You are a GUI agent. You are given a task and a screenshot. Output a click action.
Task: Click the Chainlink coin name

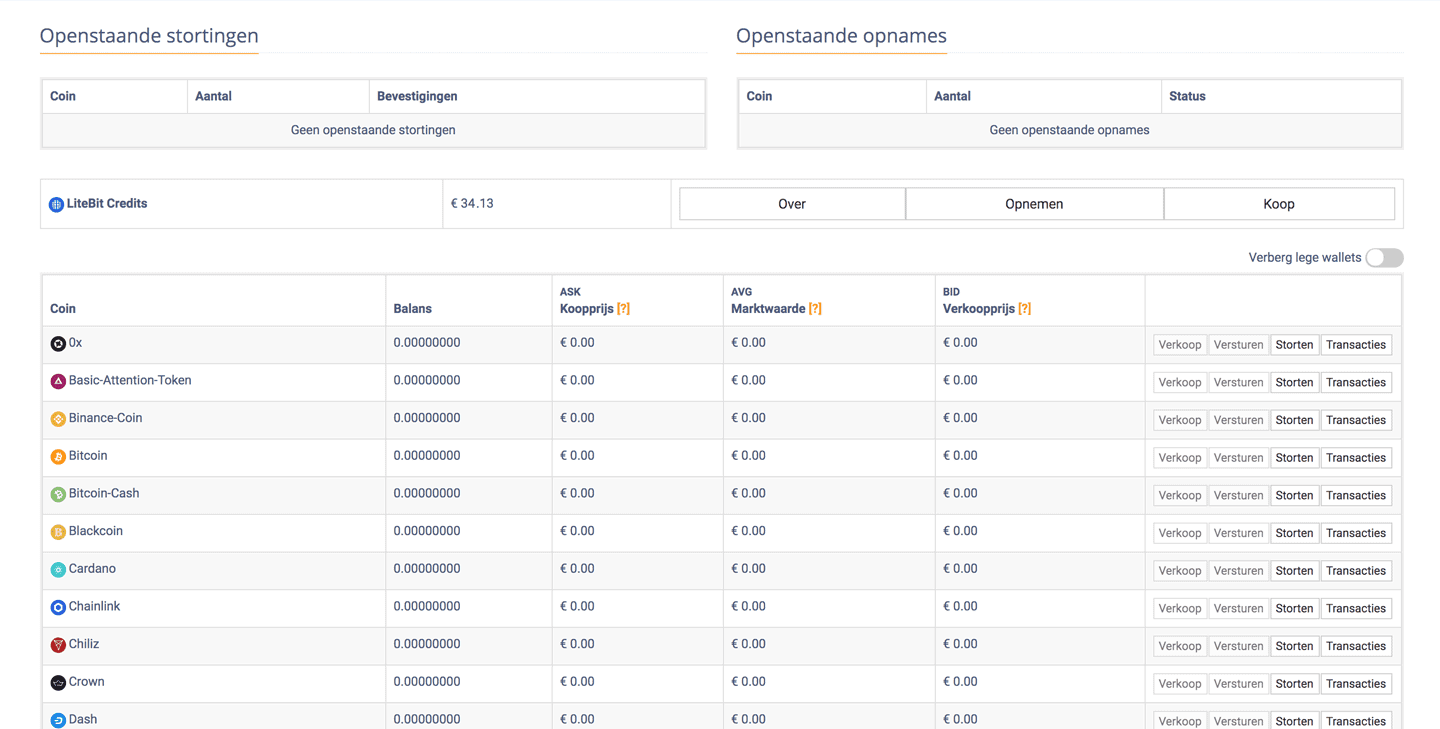coord(94,607)
